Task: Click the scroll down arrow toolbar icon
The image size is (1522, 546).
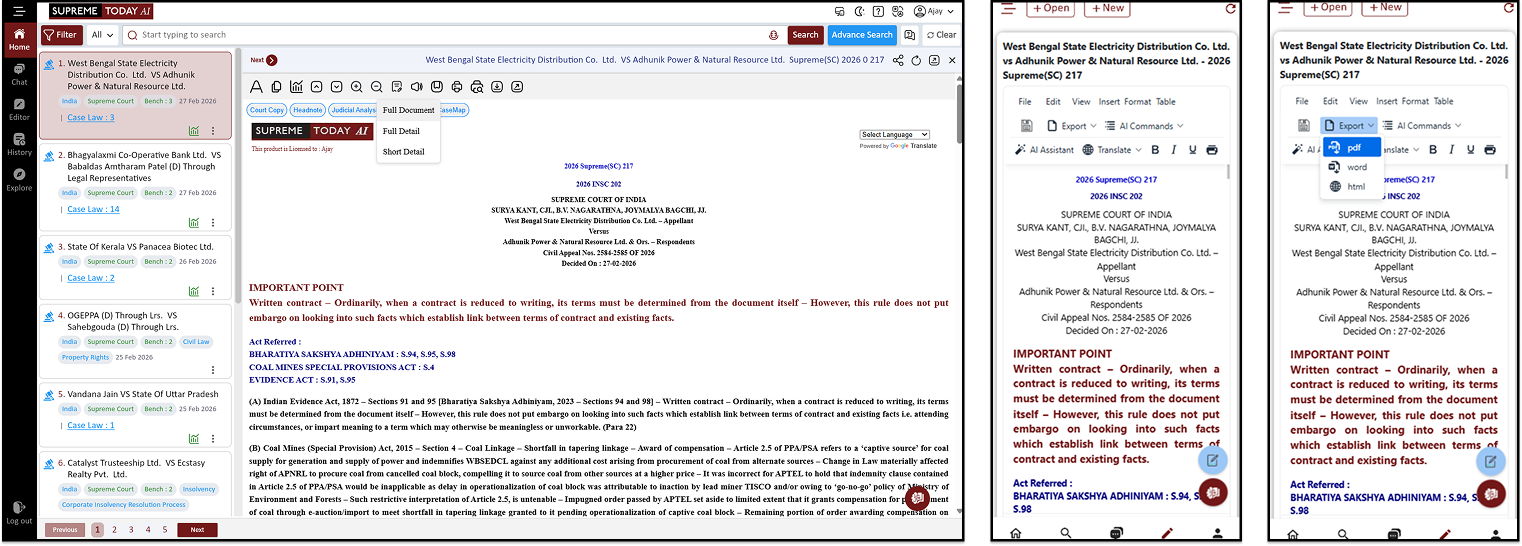Action: [336, 87]
